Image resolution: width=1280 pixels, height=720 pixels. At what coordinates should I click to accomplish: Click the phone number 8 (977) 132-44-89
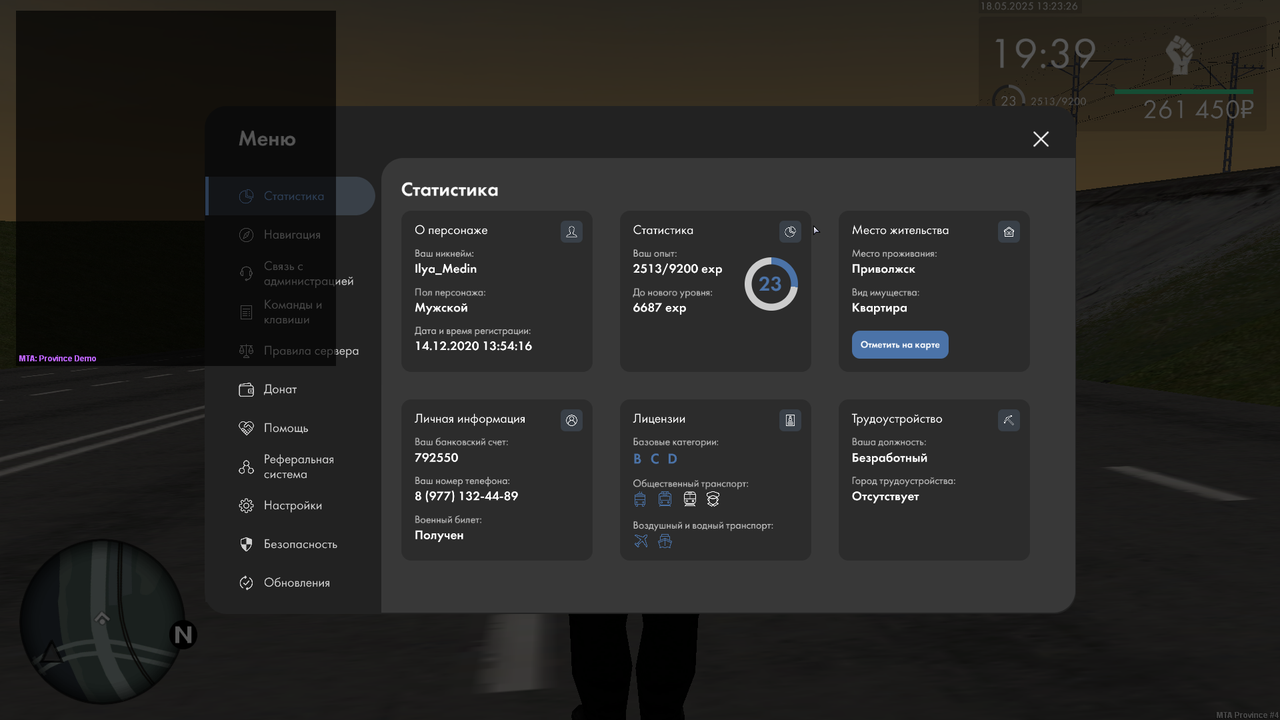pos(467,497)
